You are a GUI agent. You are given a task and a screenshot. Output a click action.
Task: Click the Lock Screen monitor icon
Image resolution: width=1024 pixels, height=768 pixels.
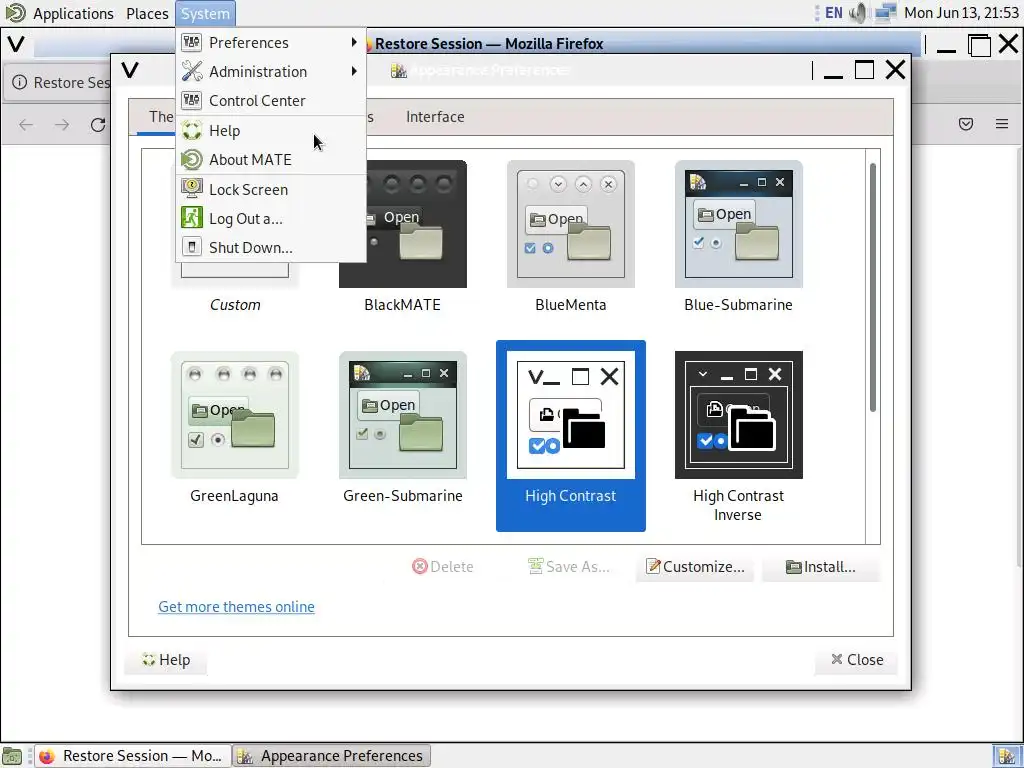pyautogui.click(x=191, y=189)
